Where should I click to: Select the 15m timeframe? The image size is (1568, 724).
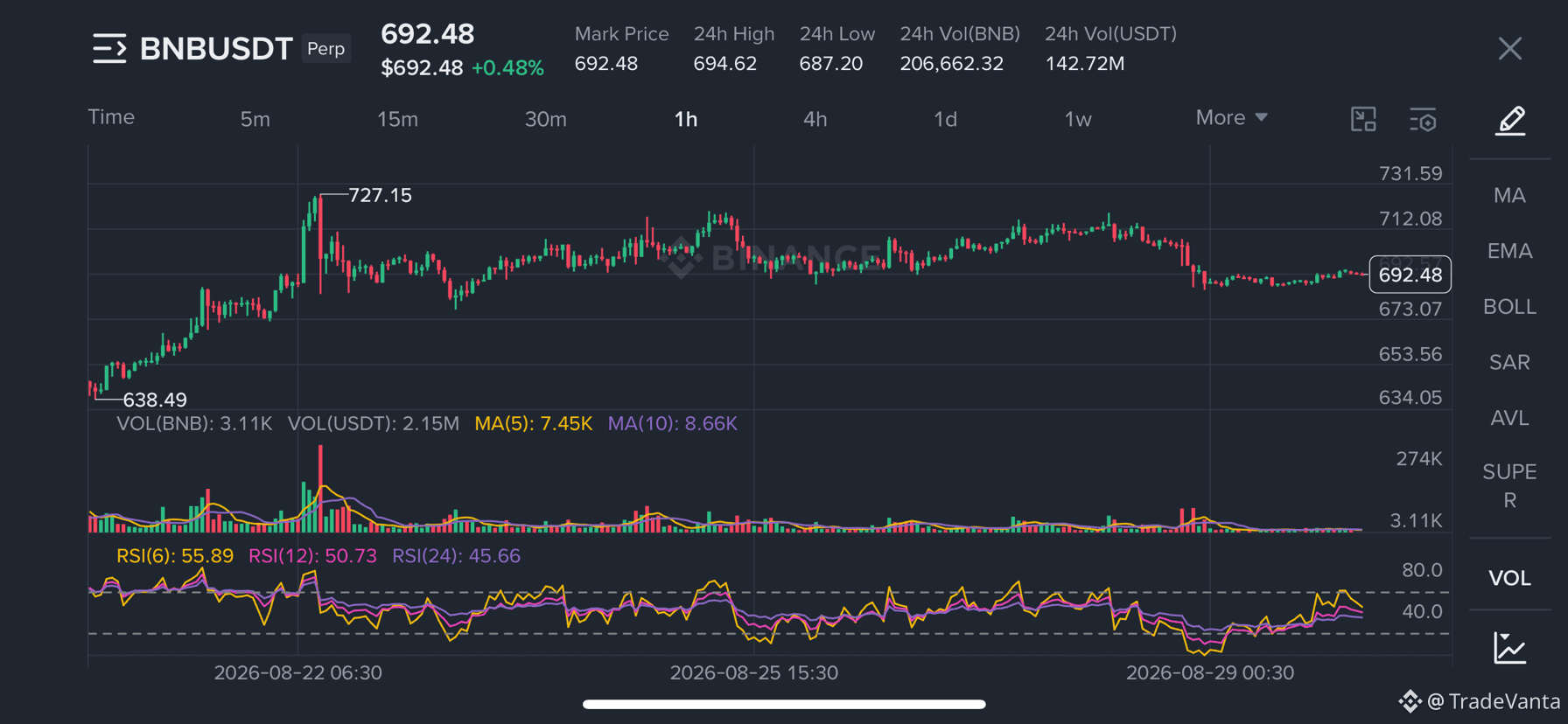coord(397,119)
